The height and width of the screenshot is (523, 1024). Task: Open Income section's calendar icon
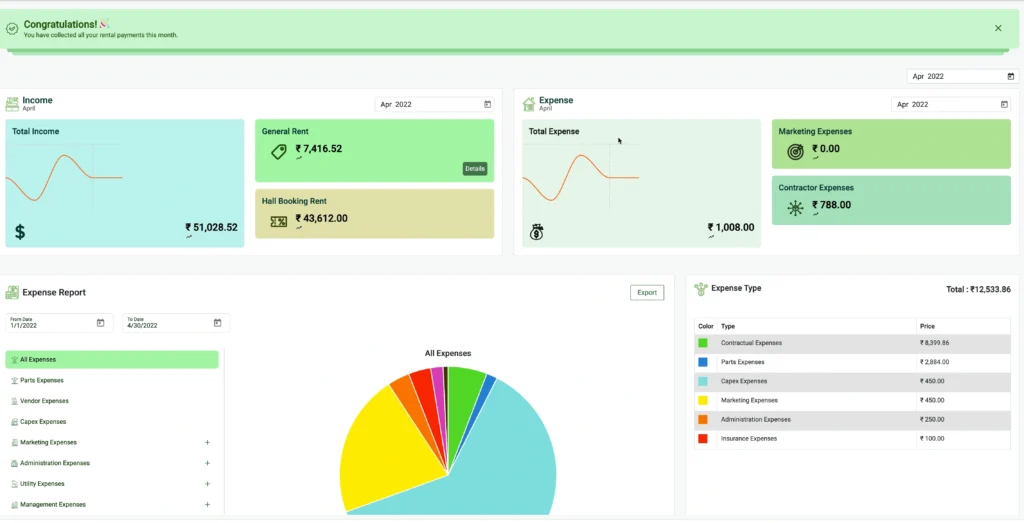pos(487,104)
